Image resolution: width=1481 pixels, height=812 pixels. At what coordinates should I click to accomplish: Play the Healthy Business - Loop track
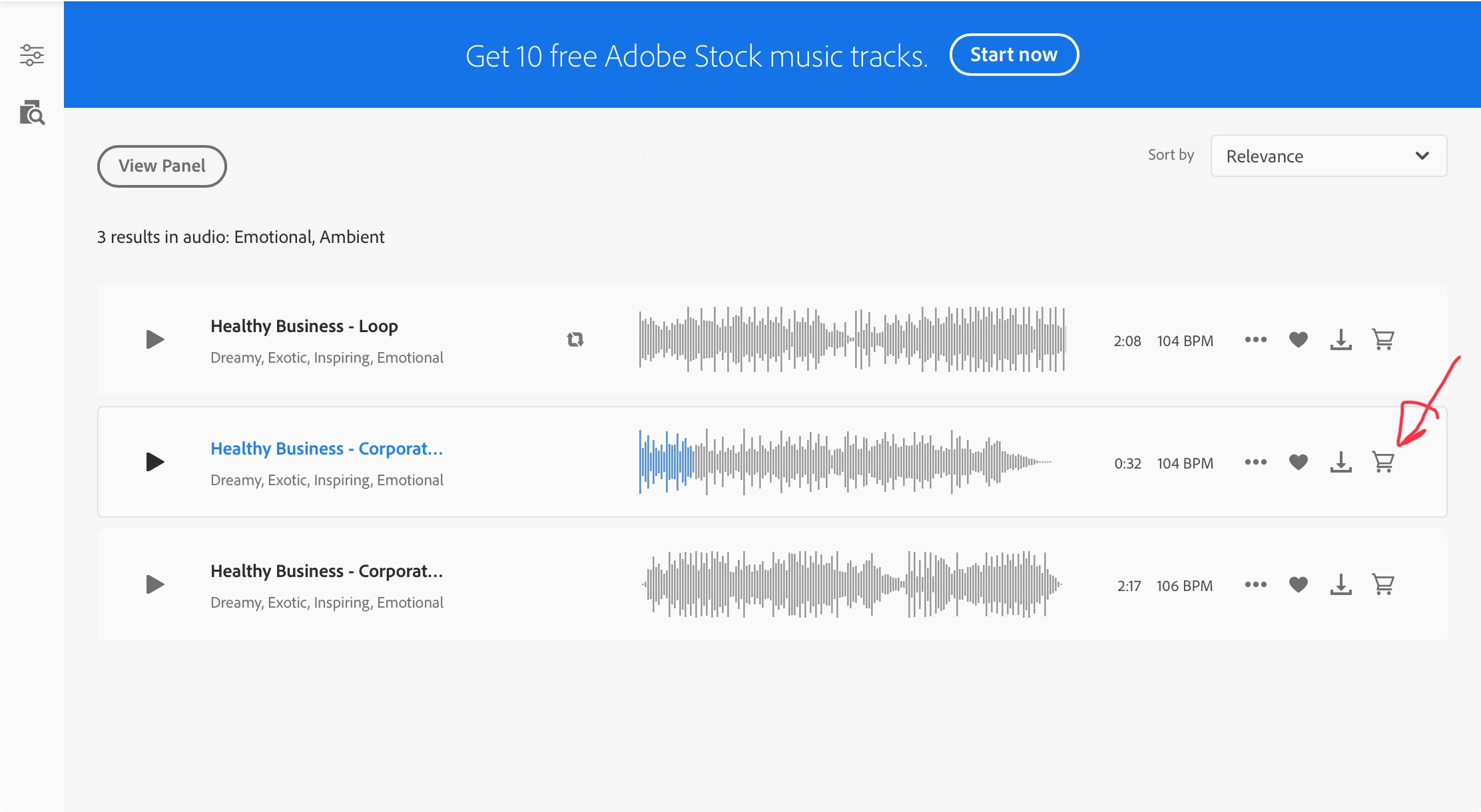point(154,339)
